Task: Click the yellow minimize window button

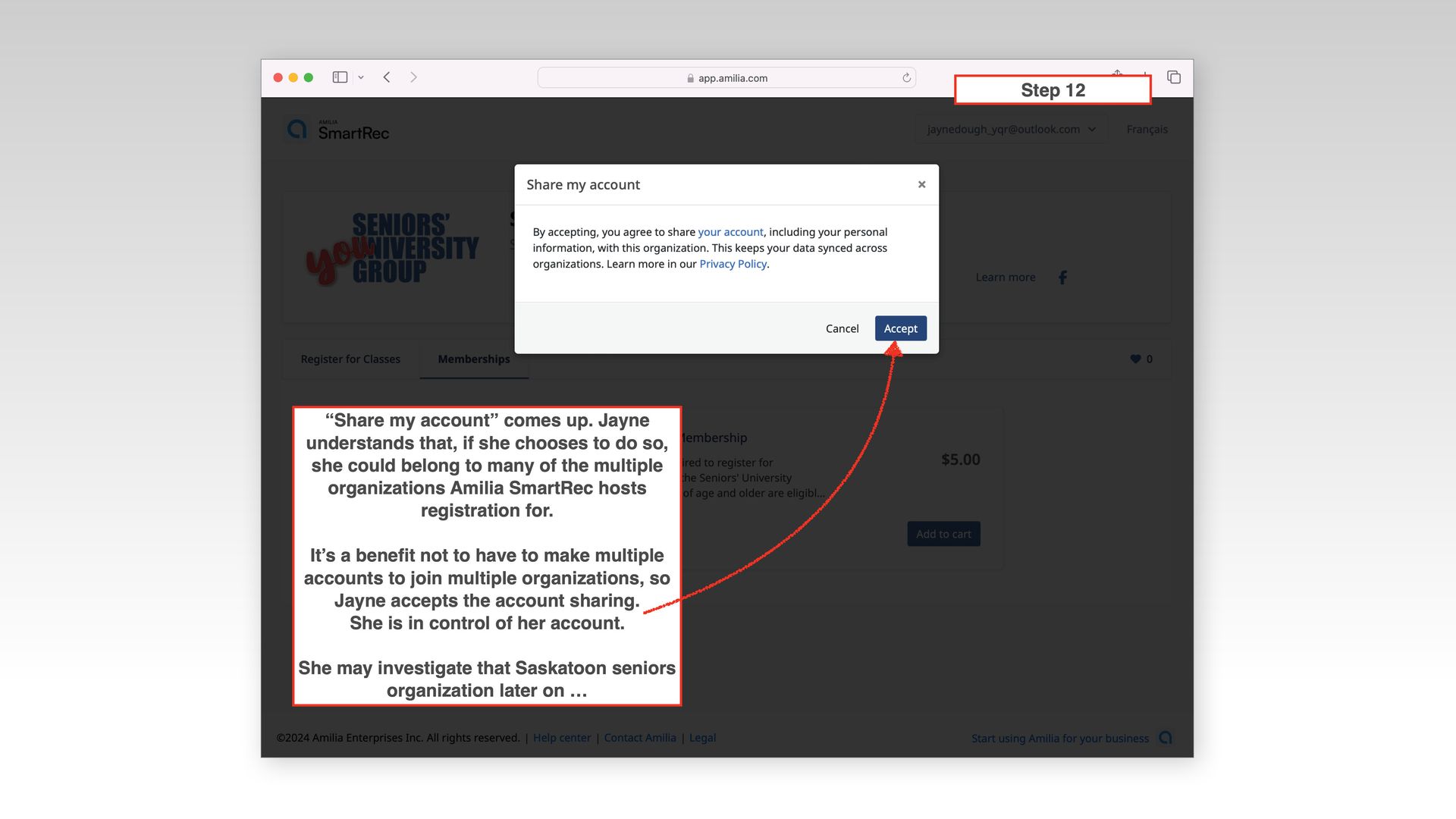Action: (x=293, y=77)
